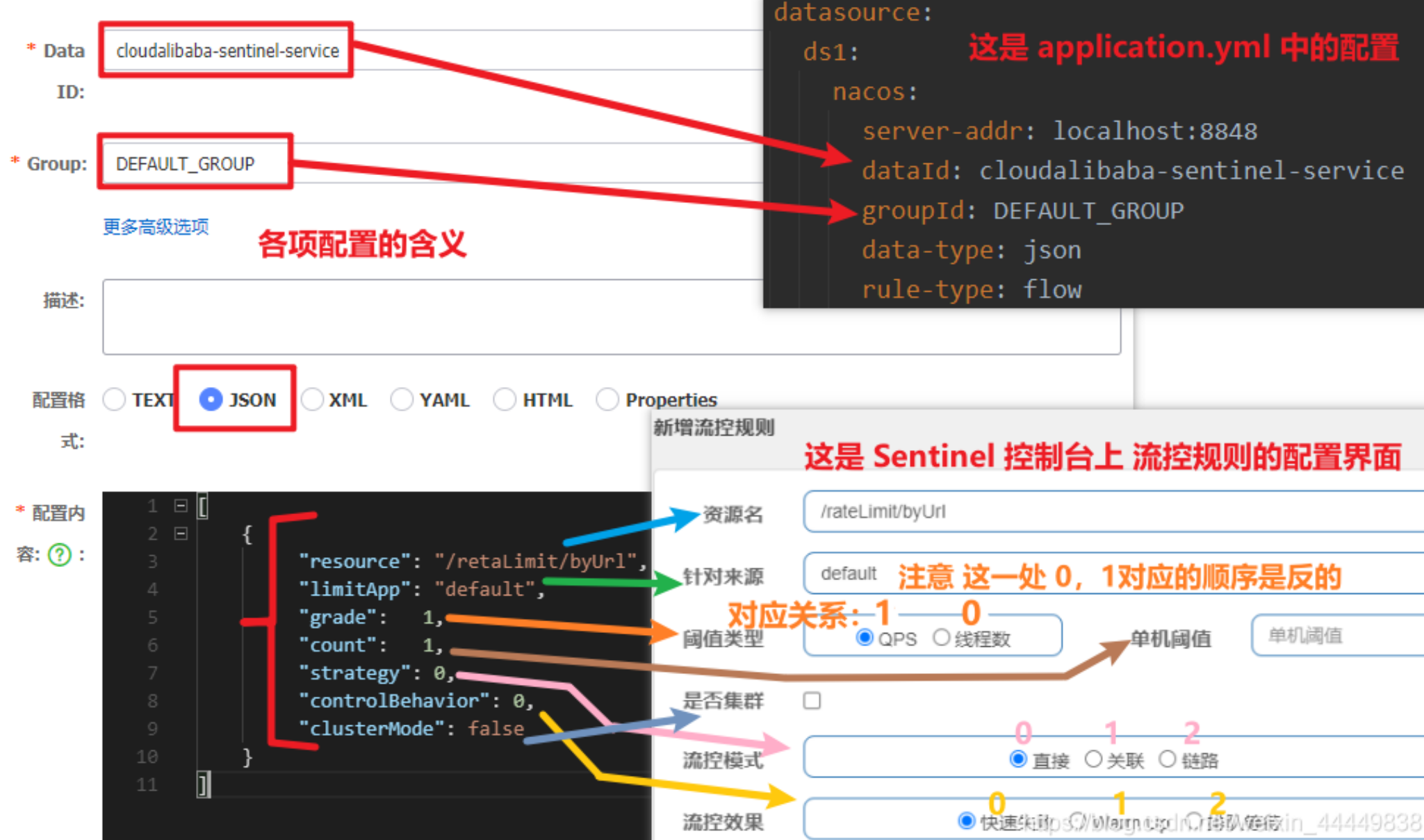Click the "strategy" line in the editor

click(376, 673)
